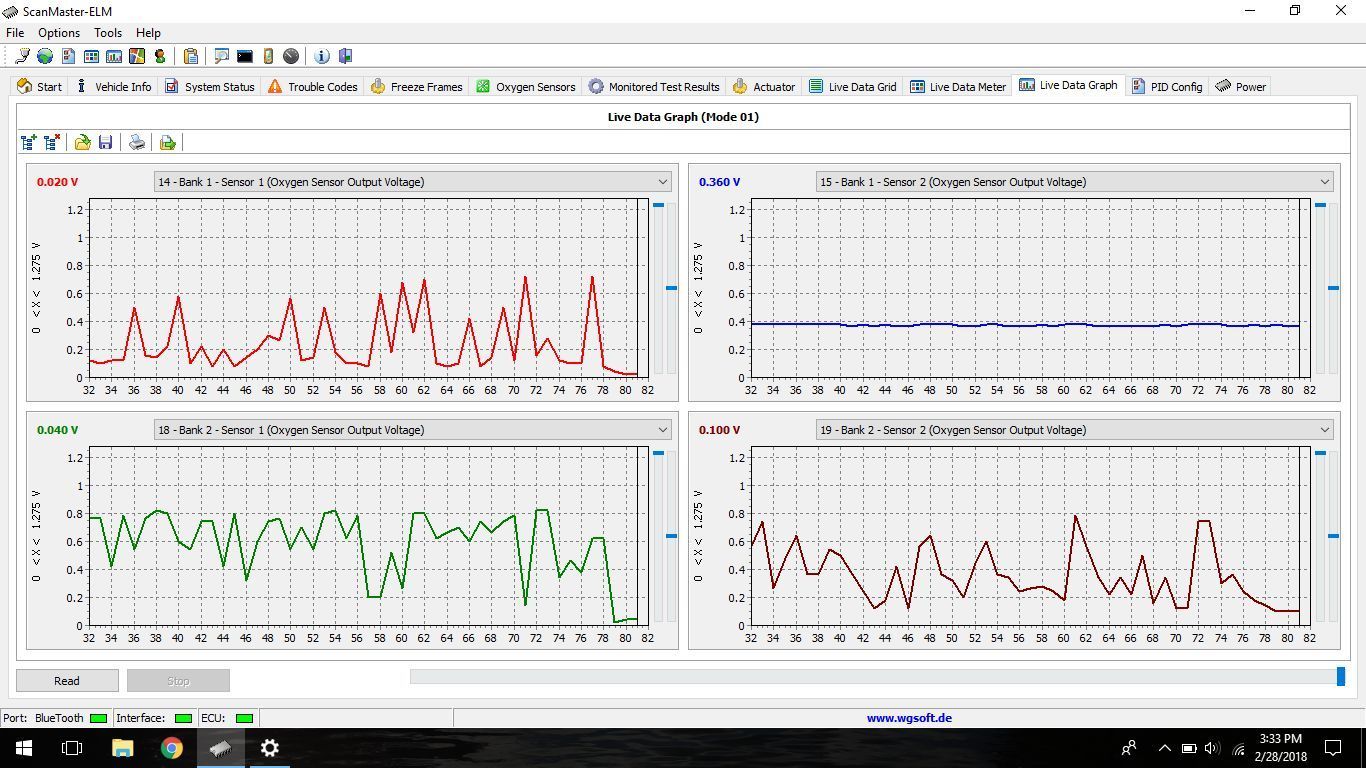Expand the Bank 1 - Sensor 2 PID dropdown
Screen dimensions: 1366x768
pyautogui.click(x=1324, y=182)
